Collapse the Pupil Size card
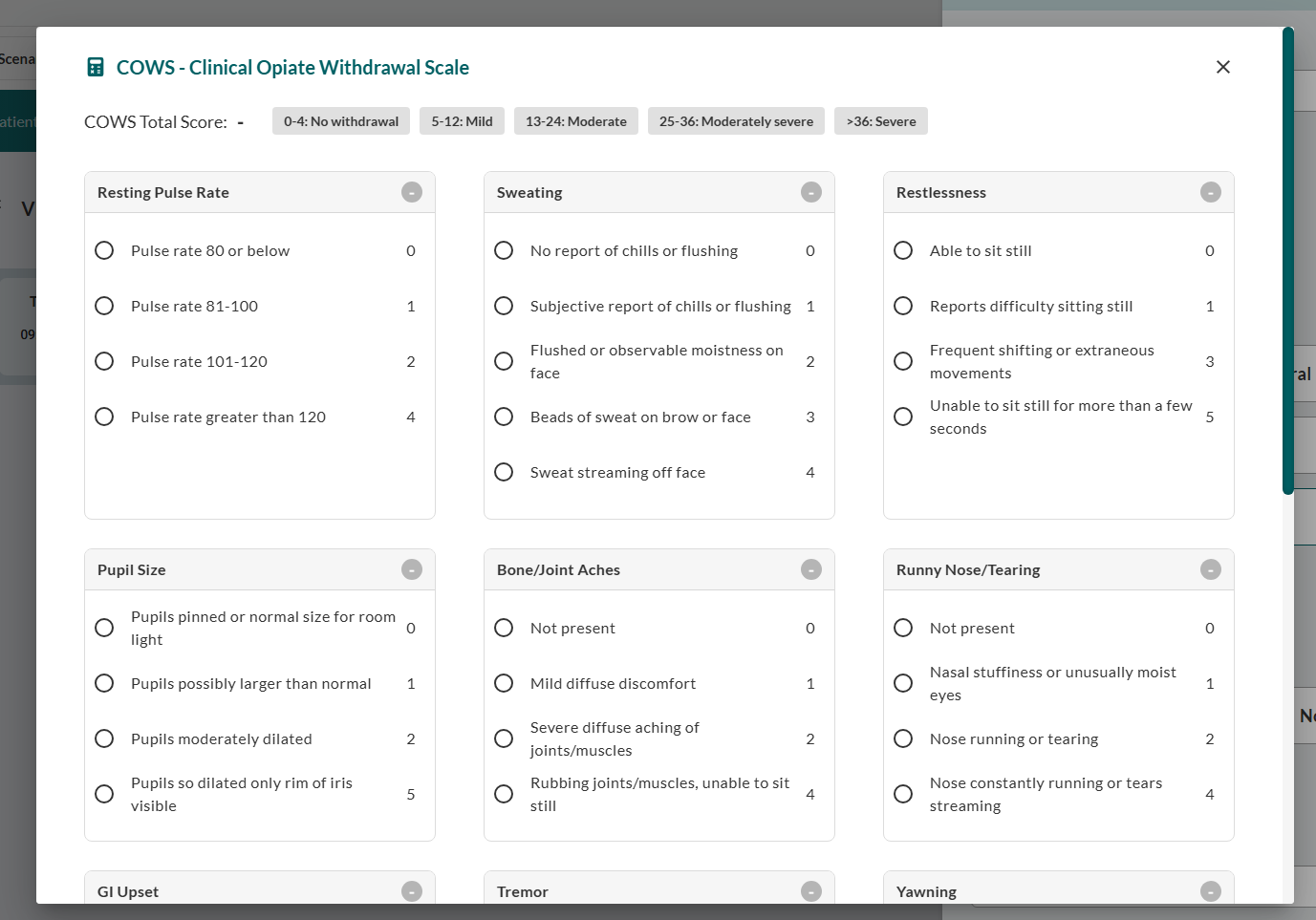 point(412,569)
